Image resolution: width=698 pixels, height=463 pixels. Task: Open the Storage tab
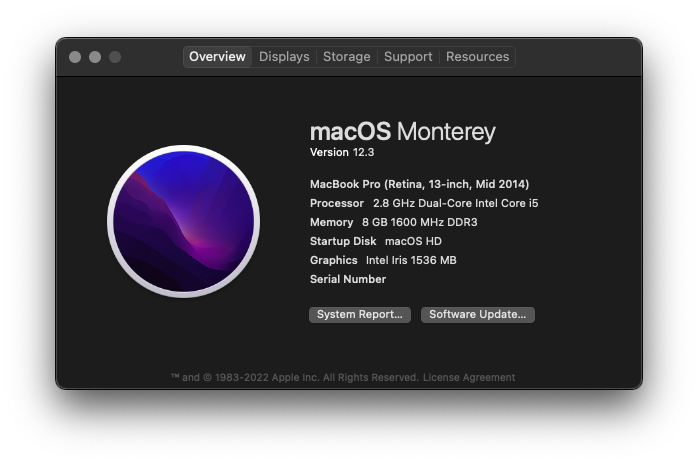point(347,57)
